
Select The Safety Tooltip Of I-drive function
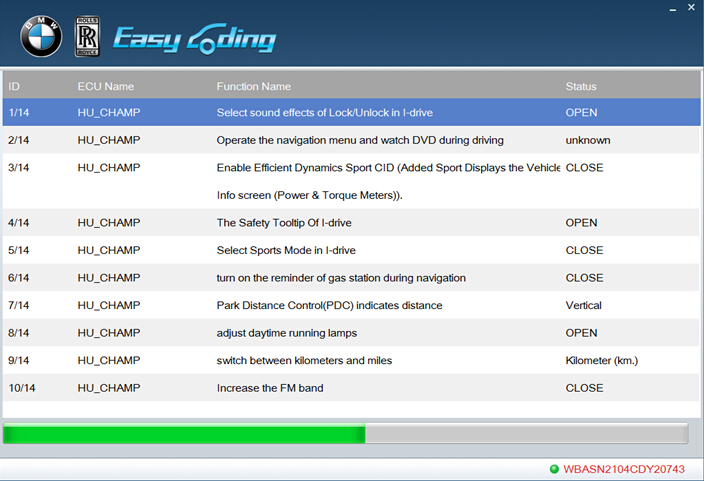(x=351, y=223)
